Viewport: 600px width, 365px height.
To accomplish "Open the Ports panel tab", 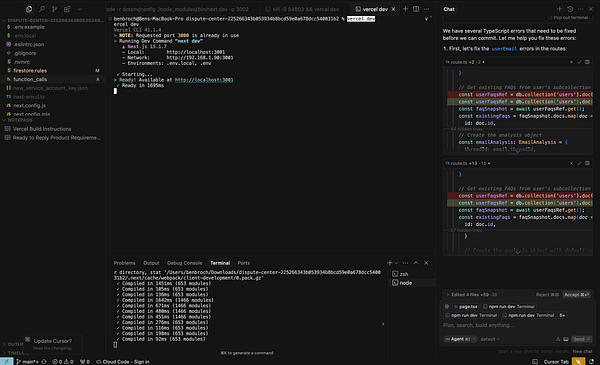I will pyautogui.click(x=243, y=263).
